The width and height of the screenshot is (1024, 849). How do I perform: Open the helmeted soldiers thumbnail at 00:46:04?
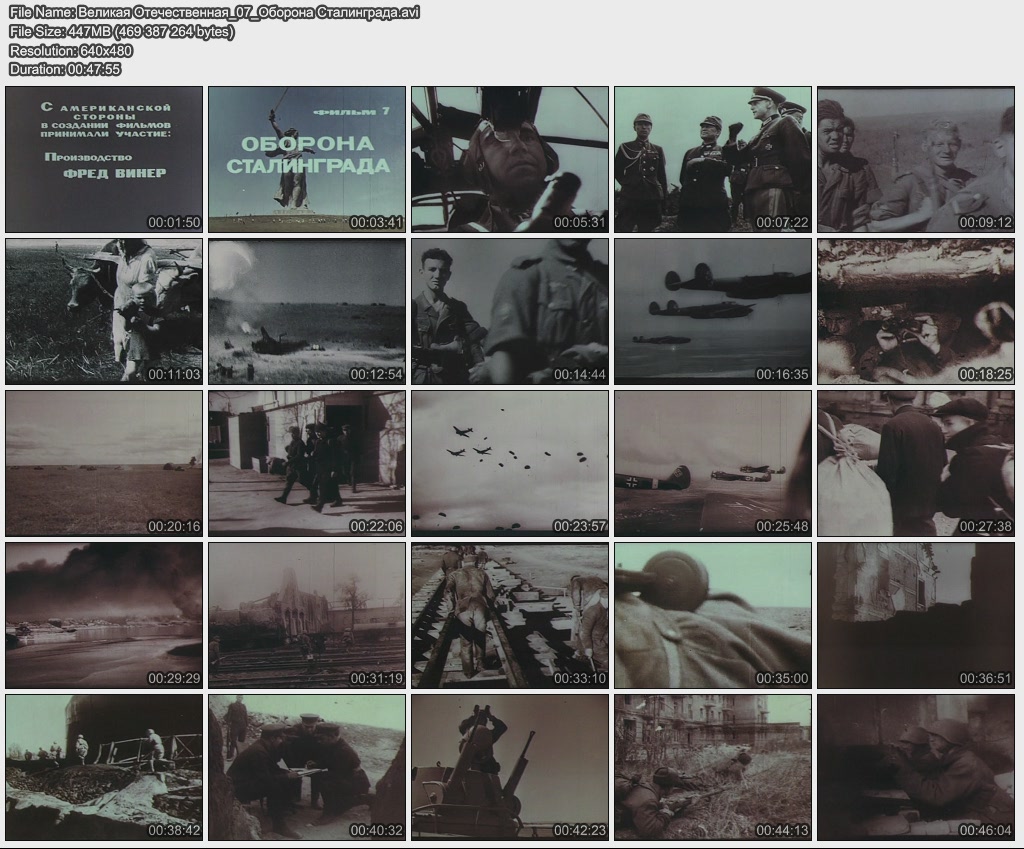pyautogui.click(x=916, y=767)
